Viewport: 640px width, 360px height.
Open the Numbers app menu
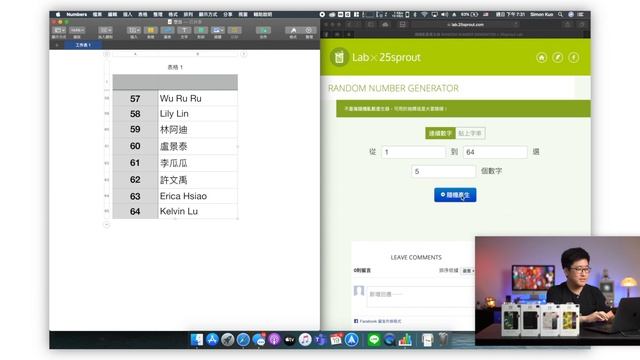tap(76, 14)
